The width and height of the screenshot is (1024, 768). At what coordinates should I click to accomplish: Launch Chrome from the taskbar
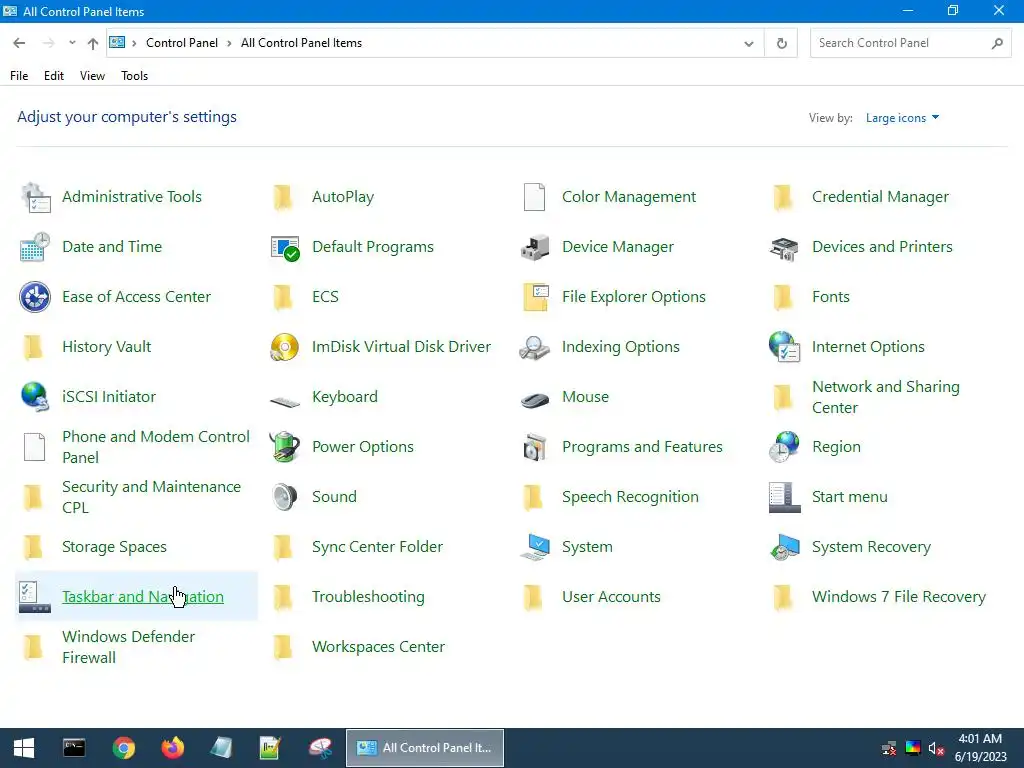pyautogui.click(x=123, y=748)
